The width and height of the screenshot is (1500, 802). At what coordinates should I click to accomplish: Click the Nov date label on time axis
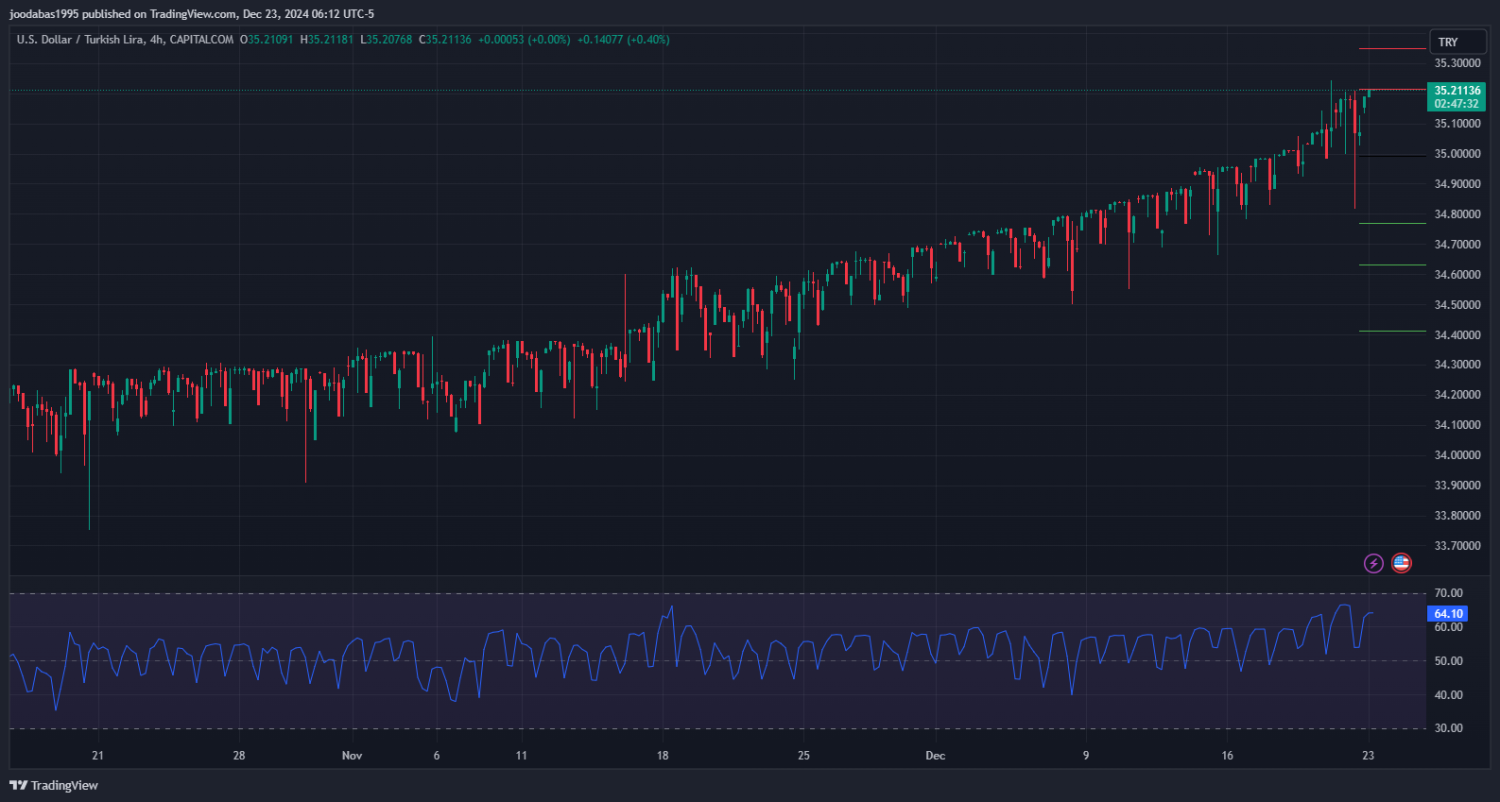tap(351, 756)
